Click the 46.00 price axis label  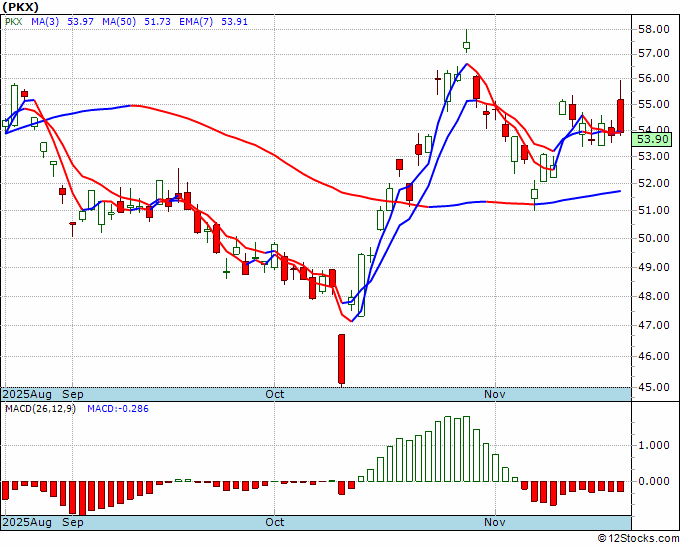(x=654, y=356)
